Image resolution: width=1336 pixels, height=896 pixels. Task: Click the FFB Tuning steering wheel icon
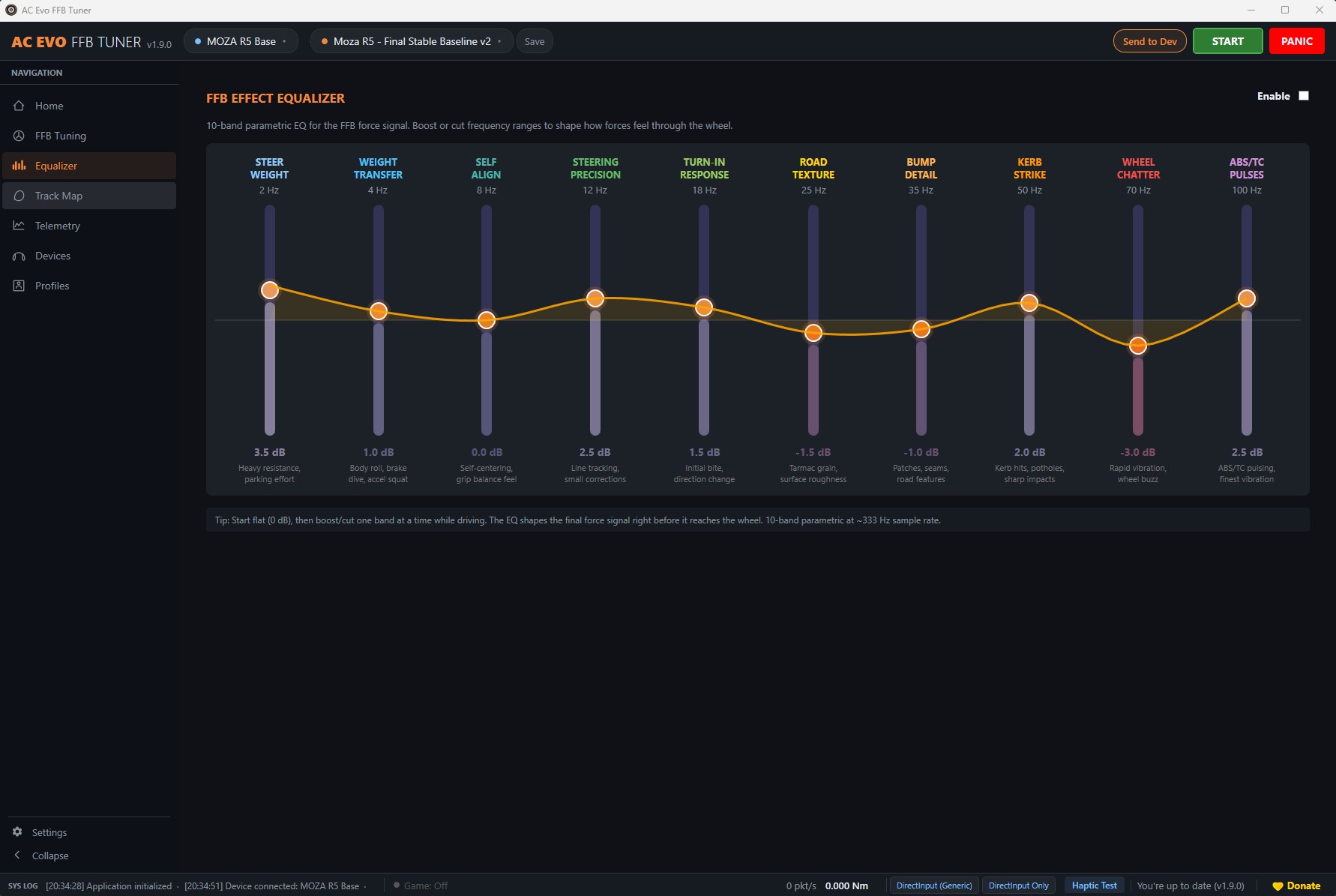(x=19, y=136)
